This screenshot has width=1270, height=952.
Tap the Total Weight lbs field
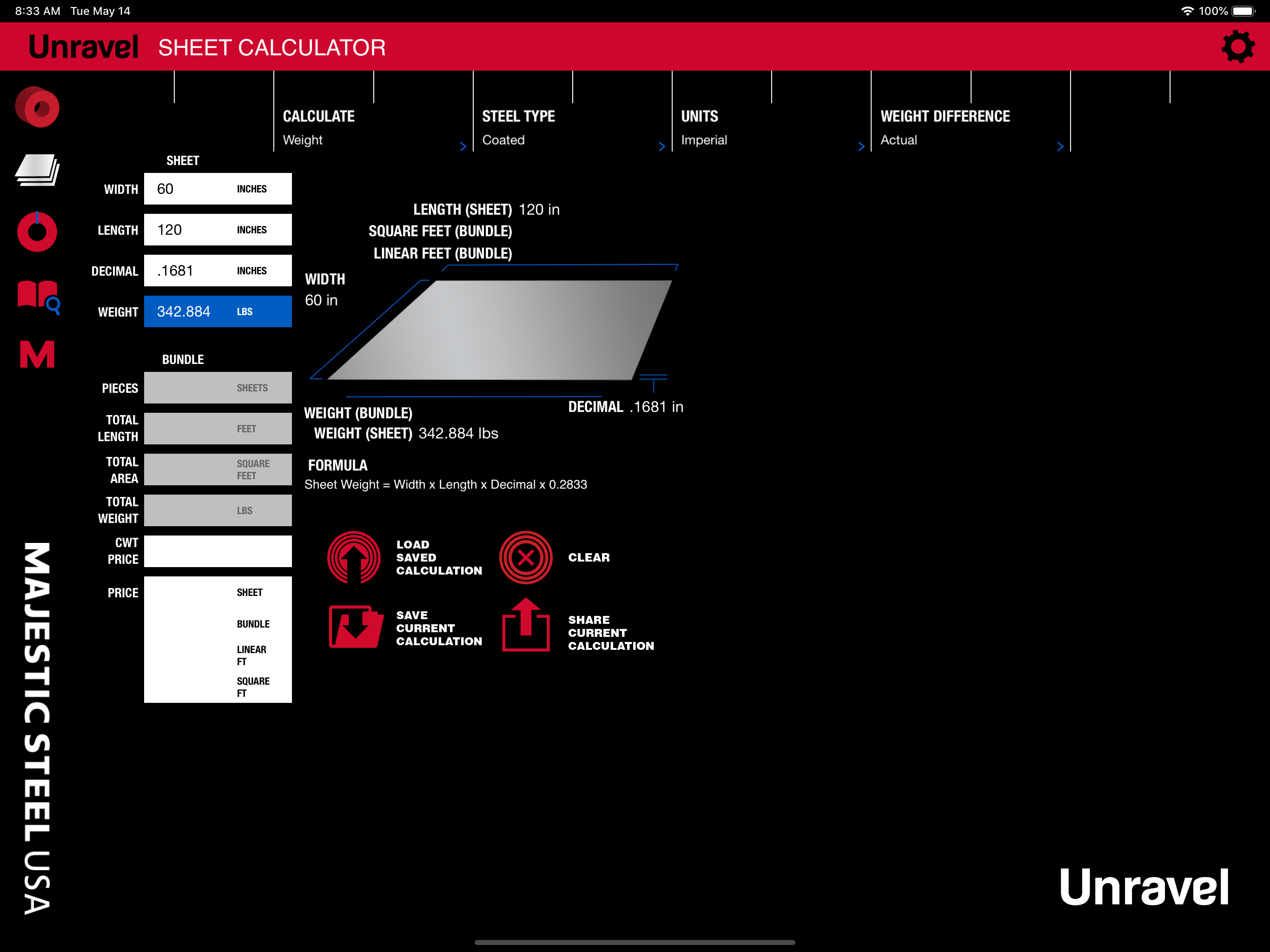(218, 510)
